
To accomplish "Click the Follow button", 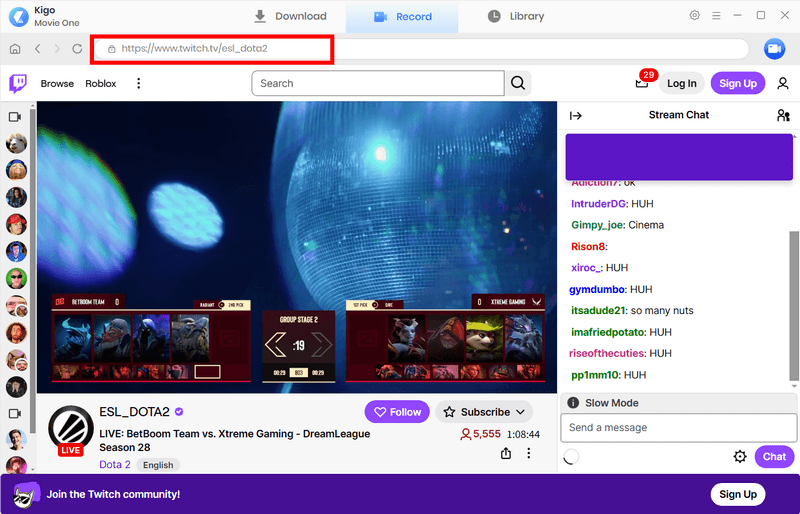I will click(397, 412).
